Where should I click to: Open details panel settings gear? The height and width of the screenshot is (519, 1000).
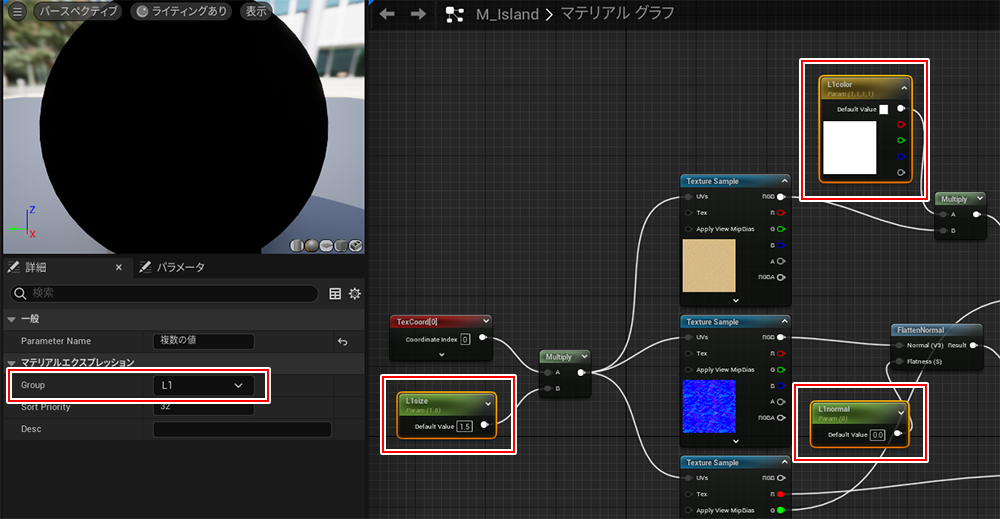point(354,294)
